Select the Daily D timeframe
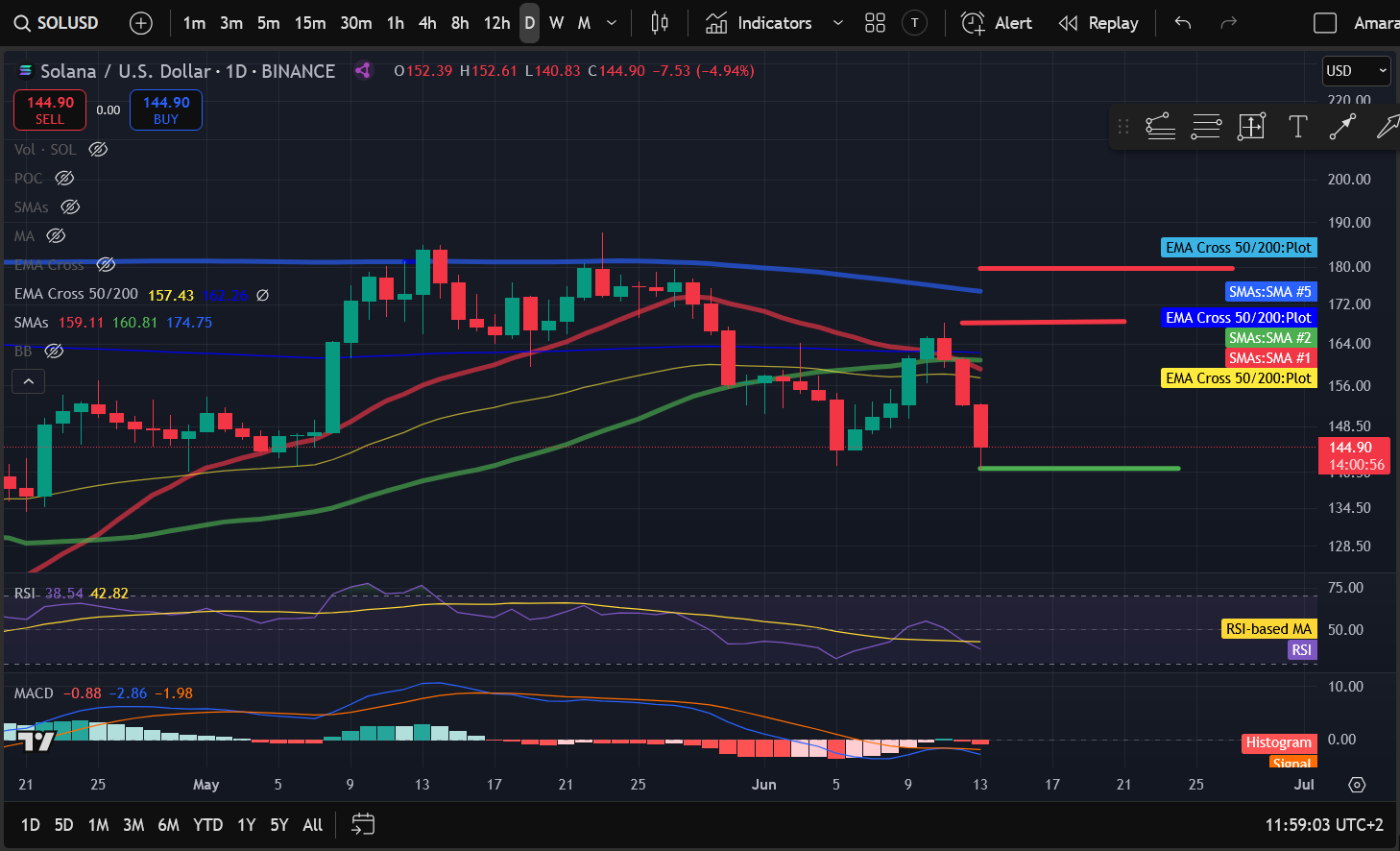1400x851 pixels. click(530, 23)
